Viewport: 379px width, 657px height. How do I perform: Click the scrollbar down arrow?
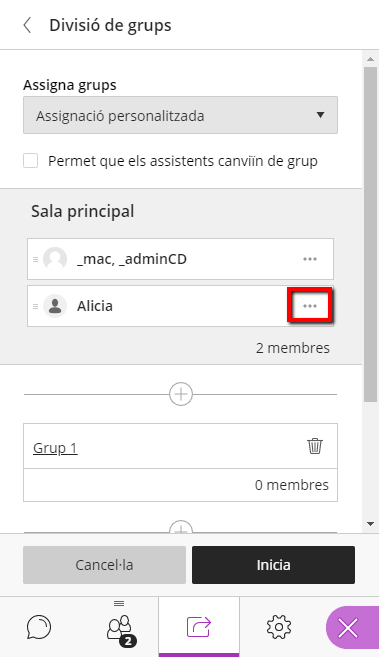(370, 524)
